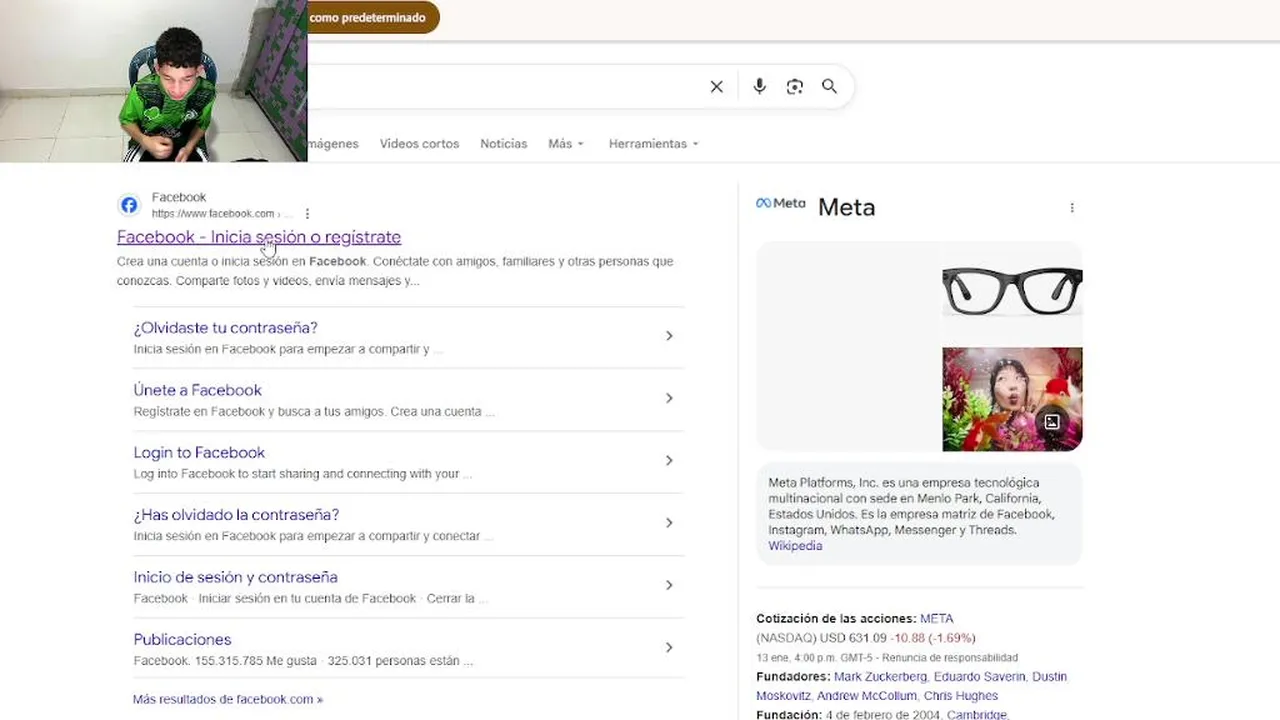Click the Meta logo in the knowledge panel

780,203
